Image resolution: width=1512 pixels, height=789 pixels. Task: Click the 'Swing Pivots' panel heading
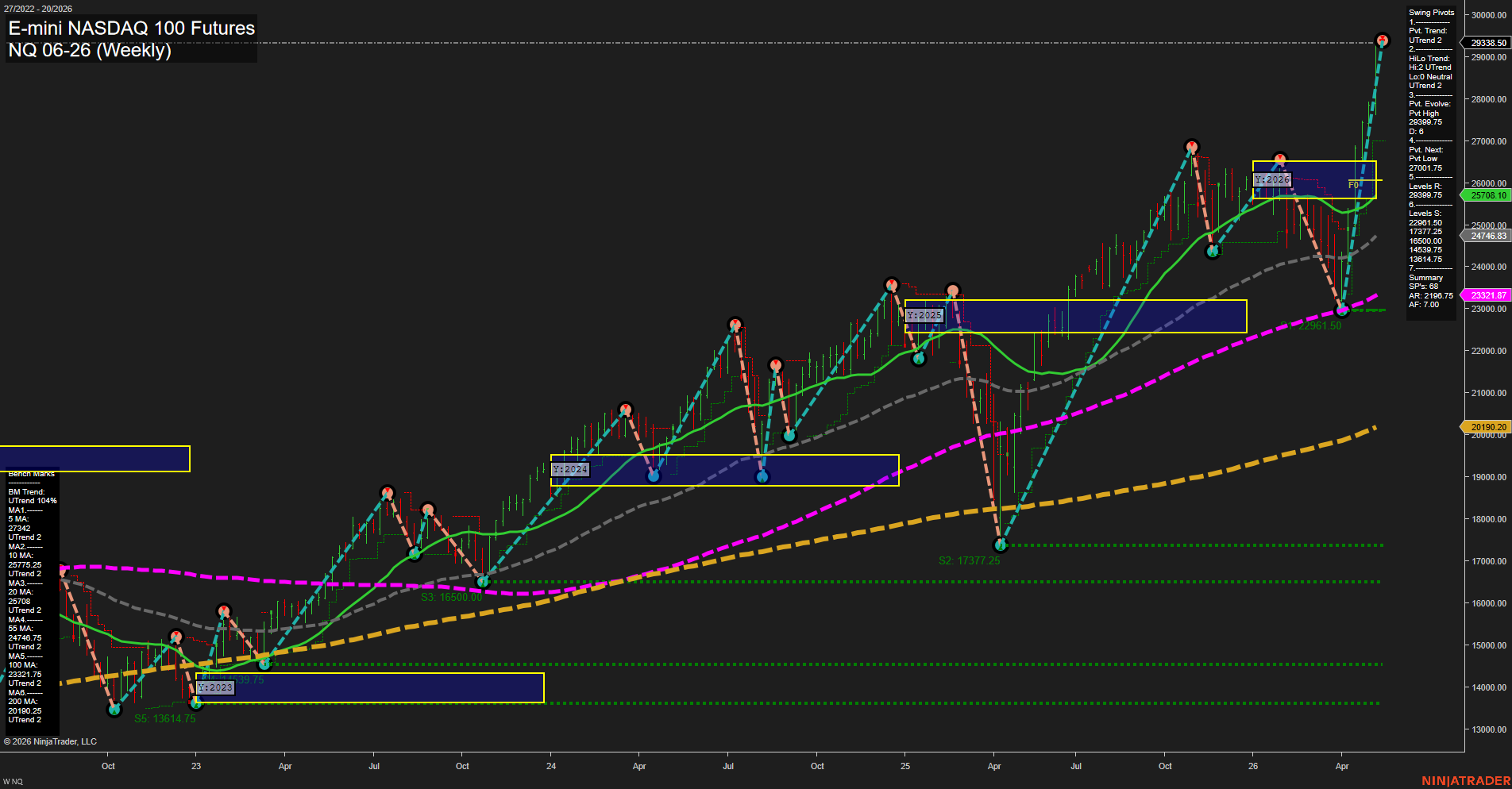(1432, 12)
